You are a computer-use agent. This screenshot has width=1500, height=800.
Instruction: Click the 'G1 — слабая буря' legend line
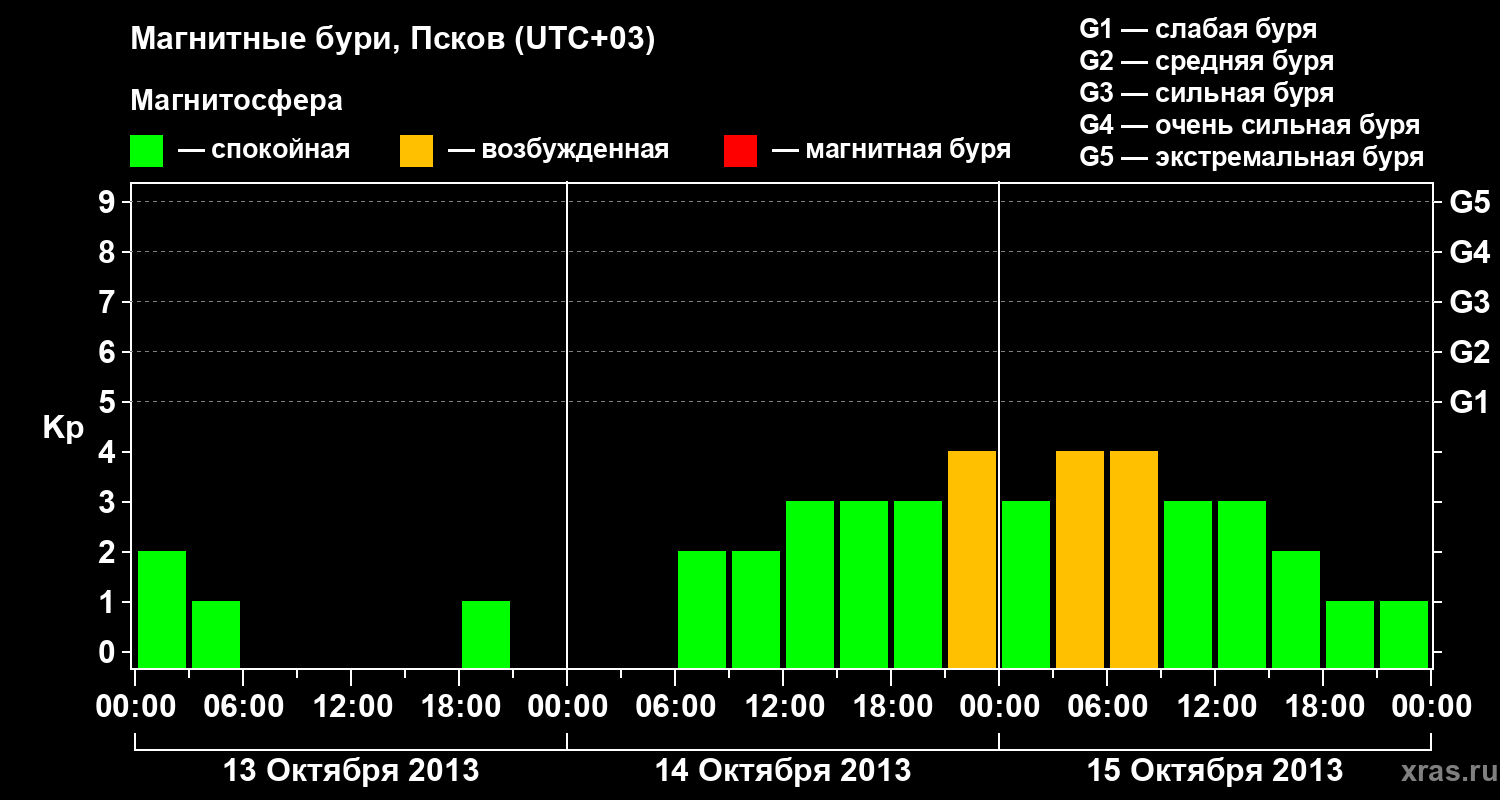(1198, 29)
